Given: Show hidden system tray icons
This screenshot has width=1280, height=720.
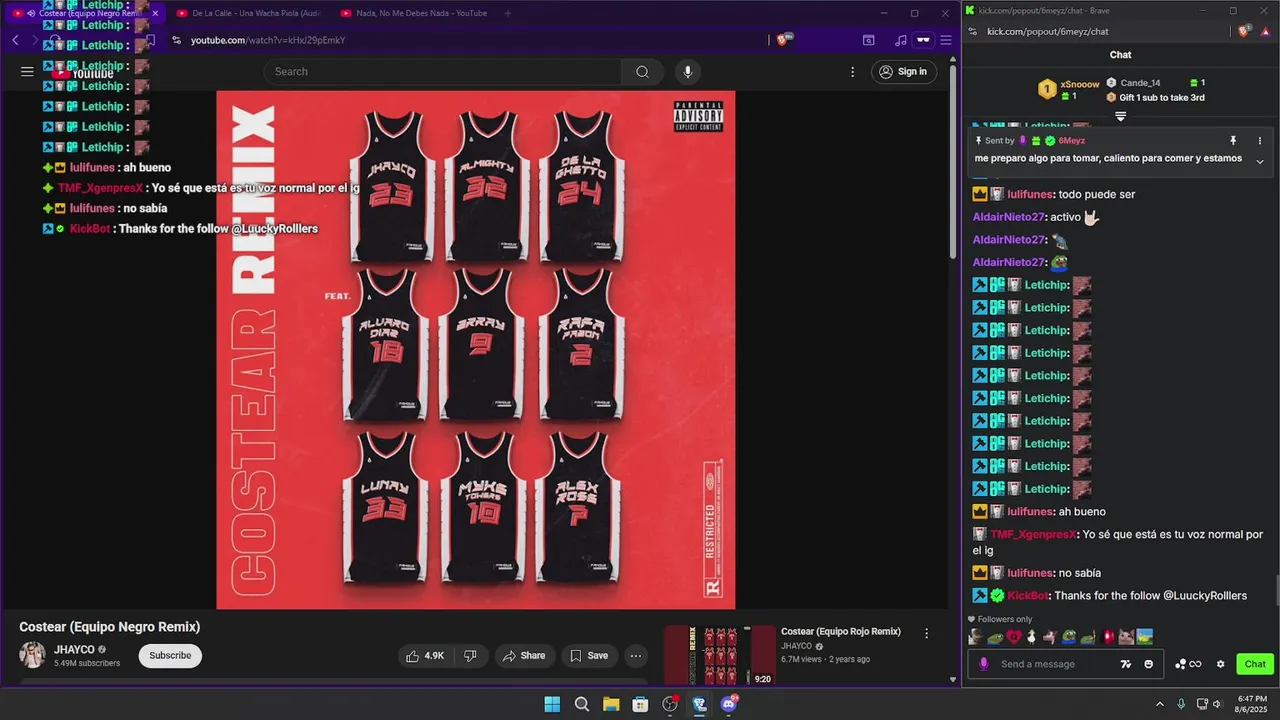Looking at the screenshot, I should 1160,704.
